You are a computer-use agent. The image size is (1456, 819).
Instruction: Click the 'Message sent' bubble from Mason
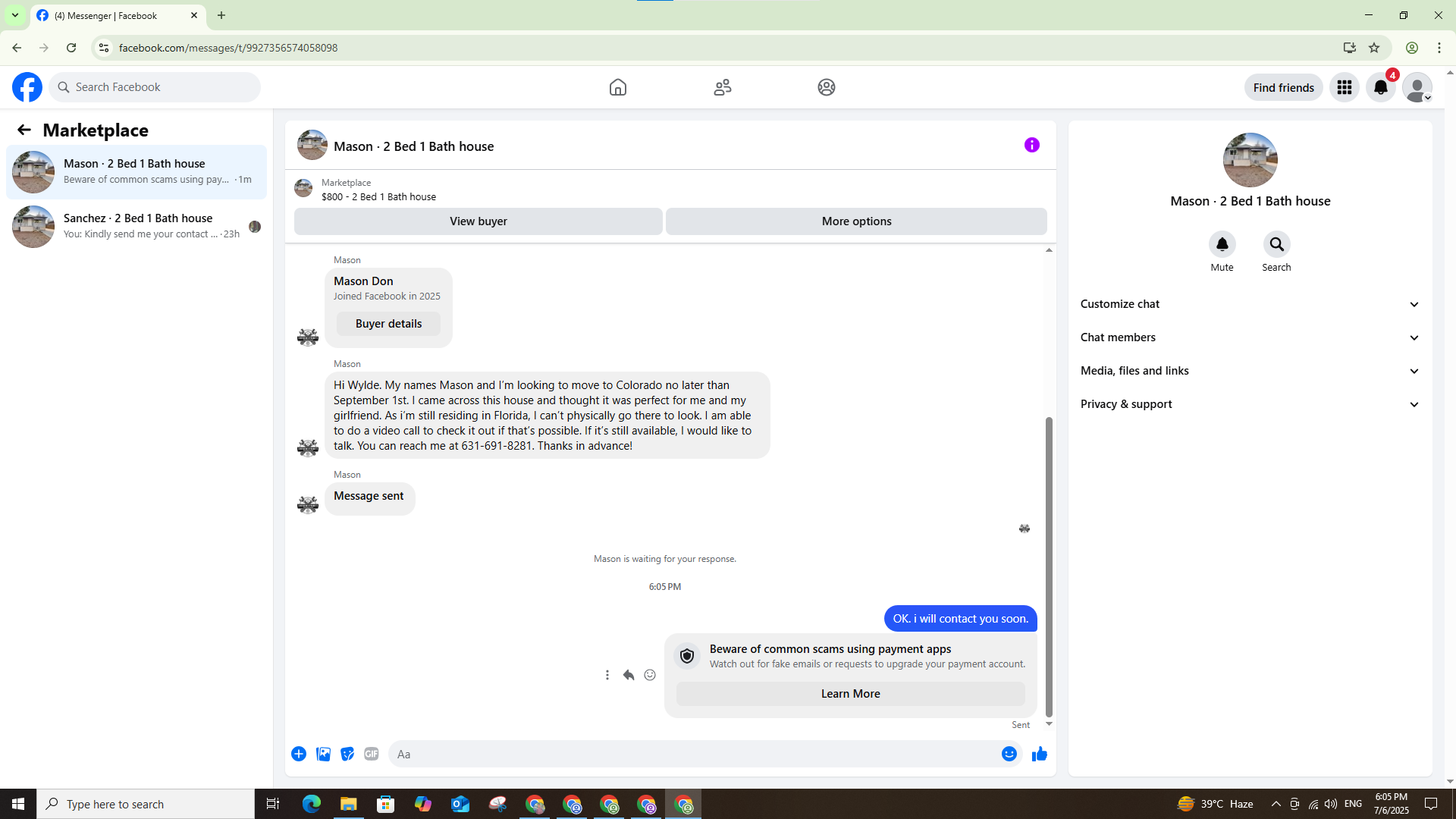(x=369, y=498)
